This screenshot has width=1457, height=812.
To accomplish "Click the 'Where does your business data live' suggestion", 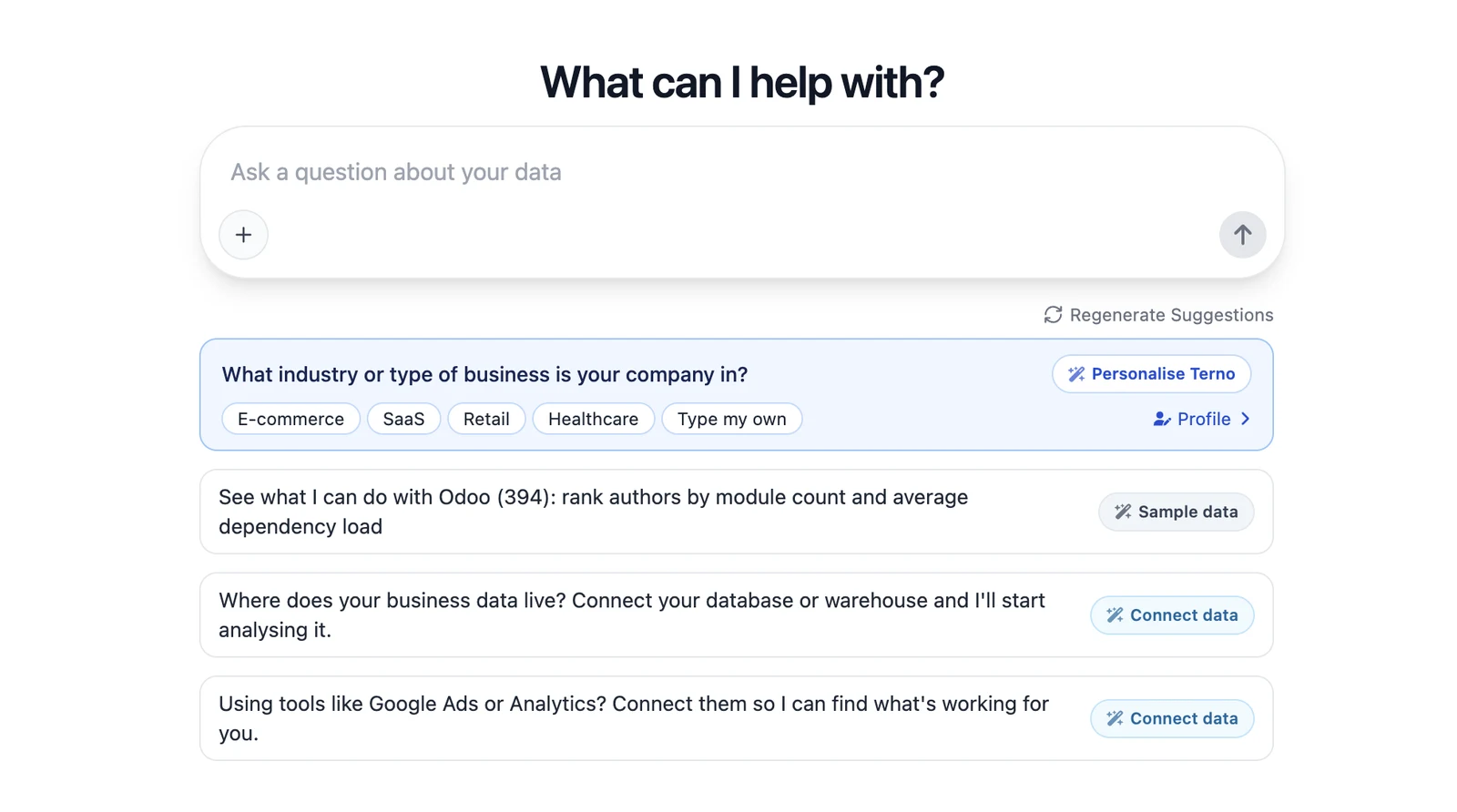I will [x=632, y=615].
